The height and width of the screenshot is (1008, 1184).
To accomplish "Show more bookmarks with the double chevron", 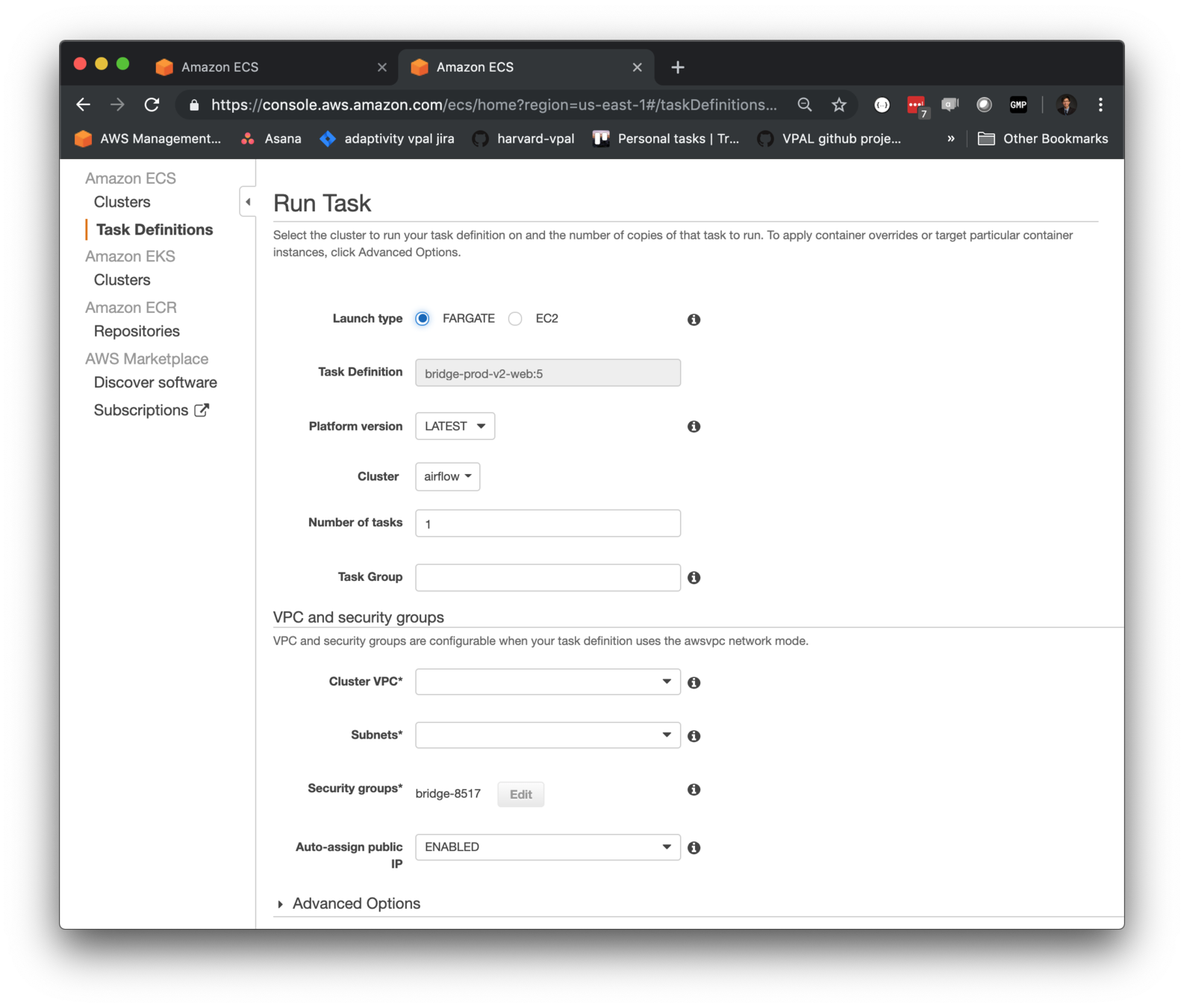I will pos(950,139).
